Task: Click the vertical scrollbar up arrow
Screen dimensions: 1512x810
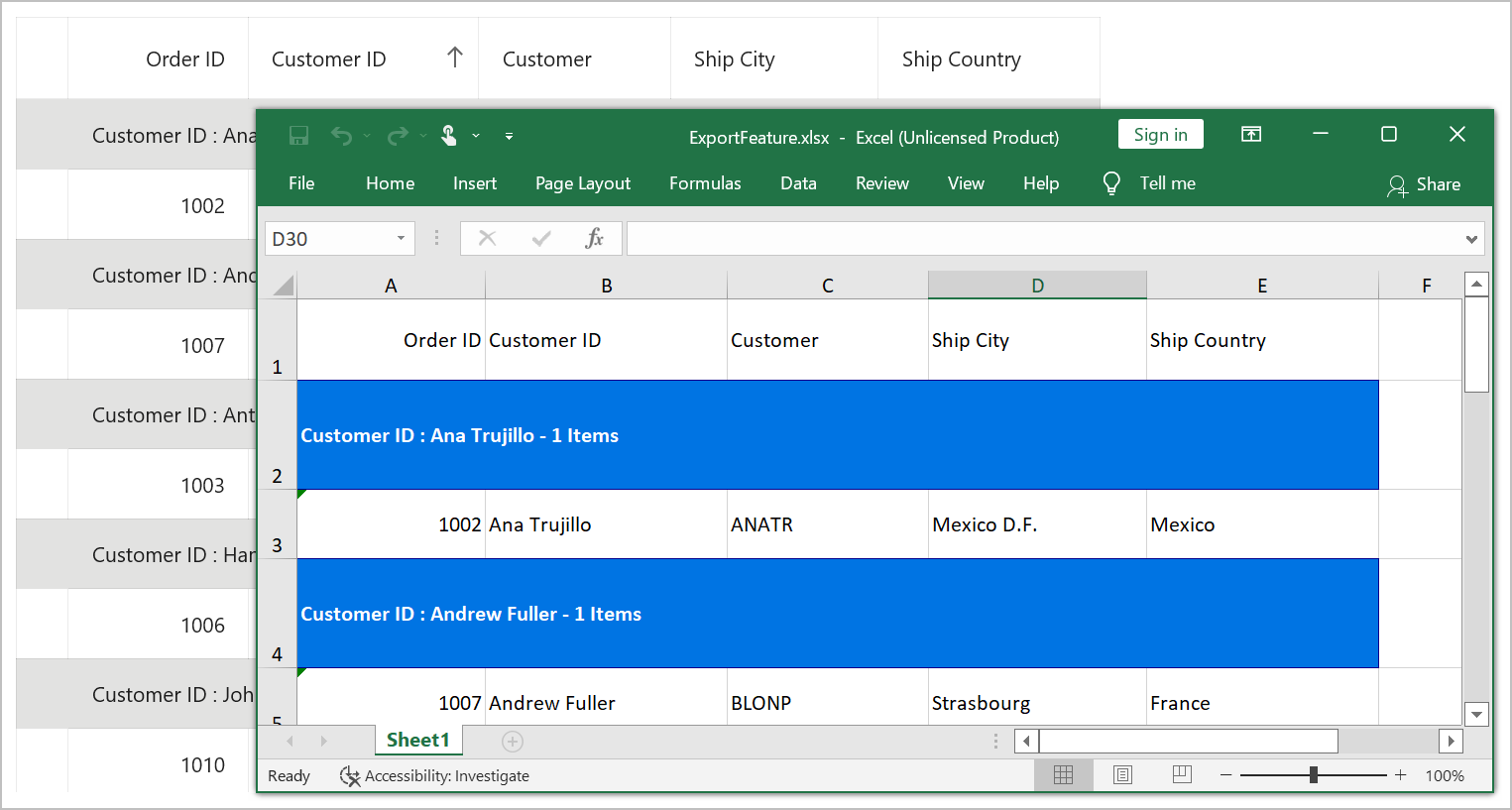Action: (1476, 285)
